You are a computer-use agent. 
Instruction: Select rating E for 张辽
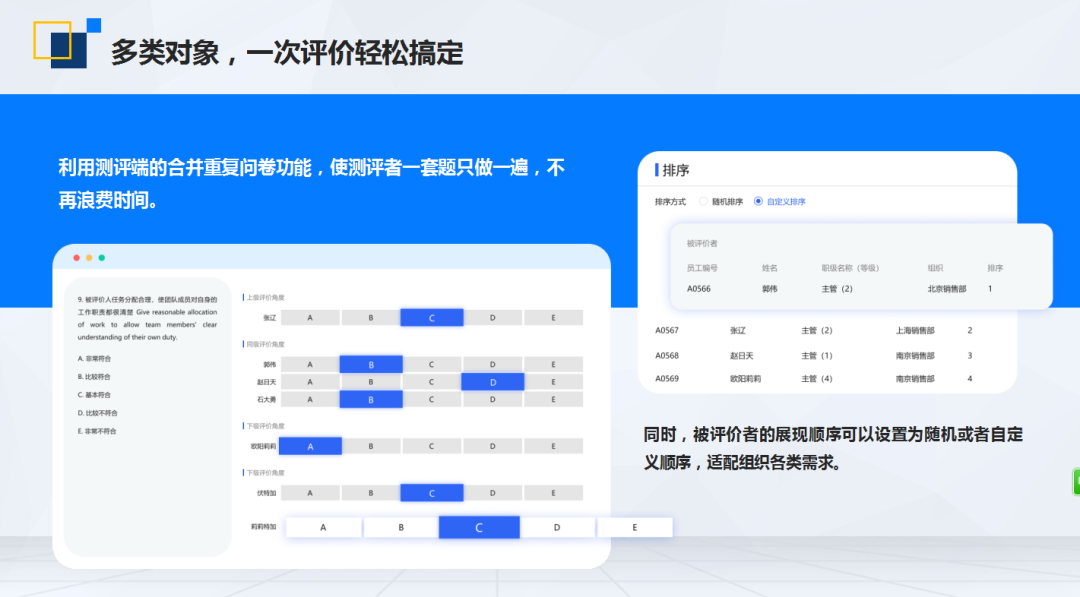tap(551, 317)
